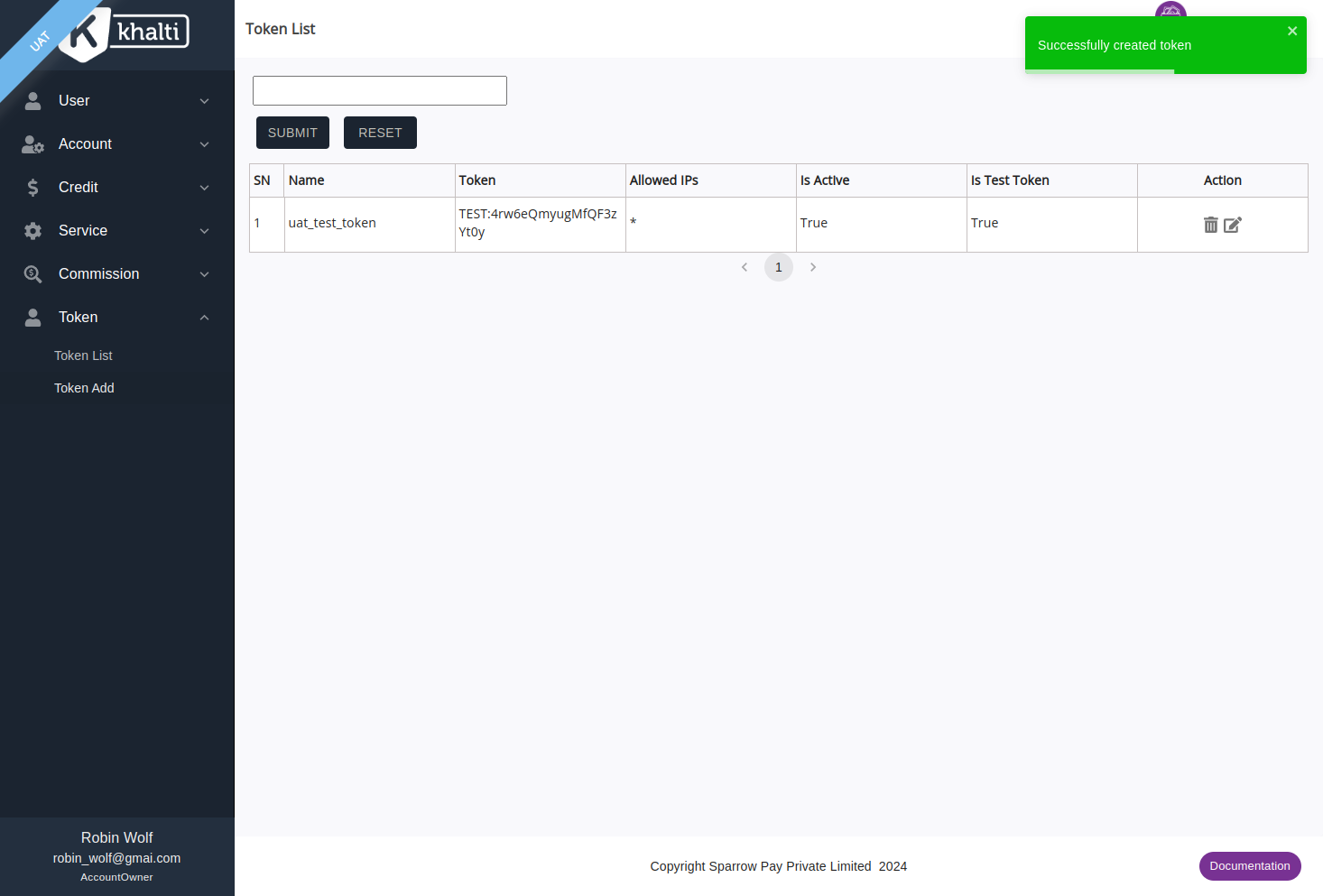Click the Token person icon in sidebar
The height and width of the screenshot is (896, 1323).
pos(33,318)
